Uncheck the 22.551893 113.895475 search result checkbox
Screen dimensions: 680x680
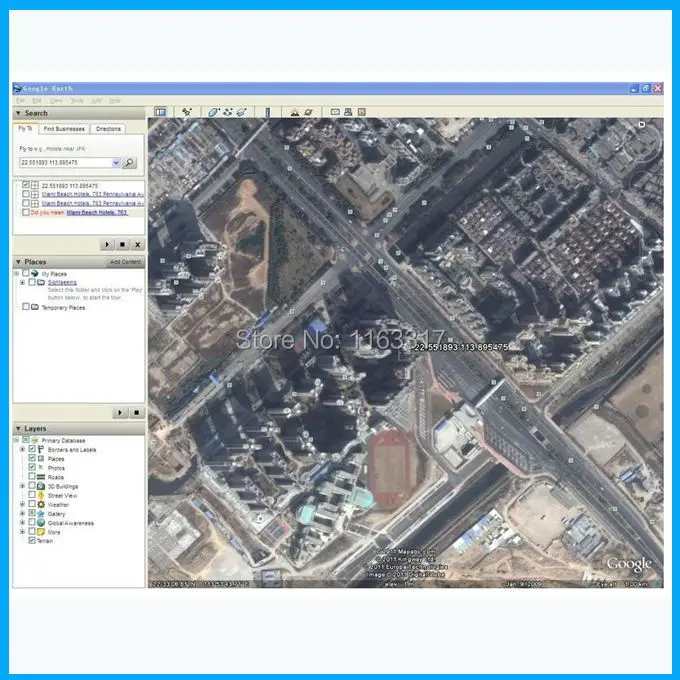[x=26, y=185]
